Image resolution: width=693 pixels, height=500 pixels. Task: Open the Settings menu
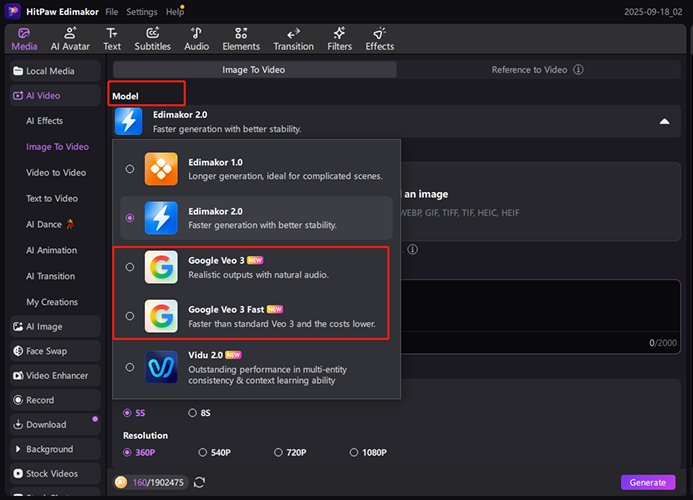click(x=141, y=12)
